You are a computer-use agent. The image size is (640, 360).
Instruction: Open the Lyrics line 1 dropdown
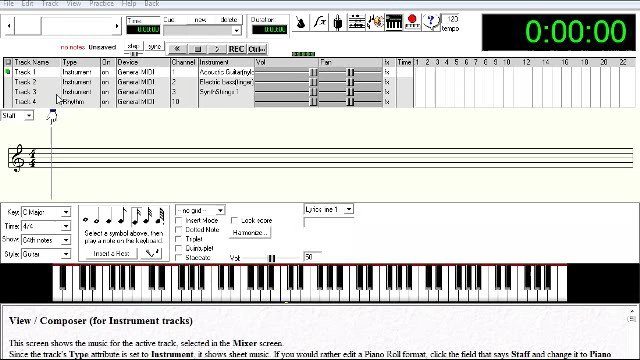(x=349, y=209)
